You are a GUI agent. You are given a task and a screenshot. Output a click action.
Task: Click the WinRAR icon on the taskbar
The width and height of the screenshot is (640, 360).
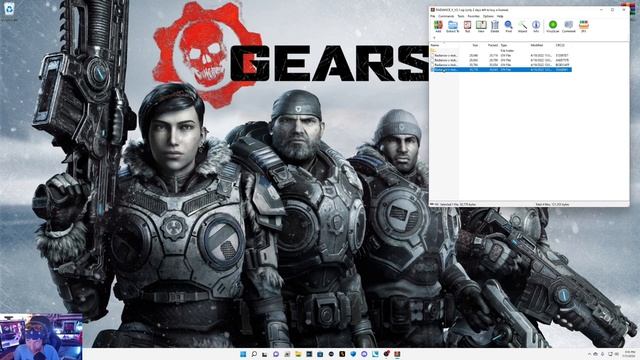(x=397, y=354)
